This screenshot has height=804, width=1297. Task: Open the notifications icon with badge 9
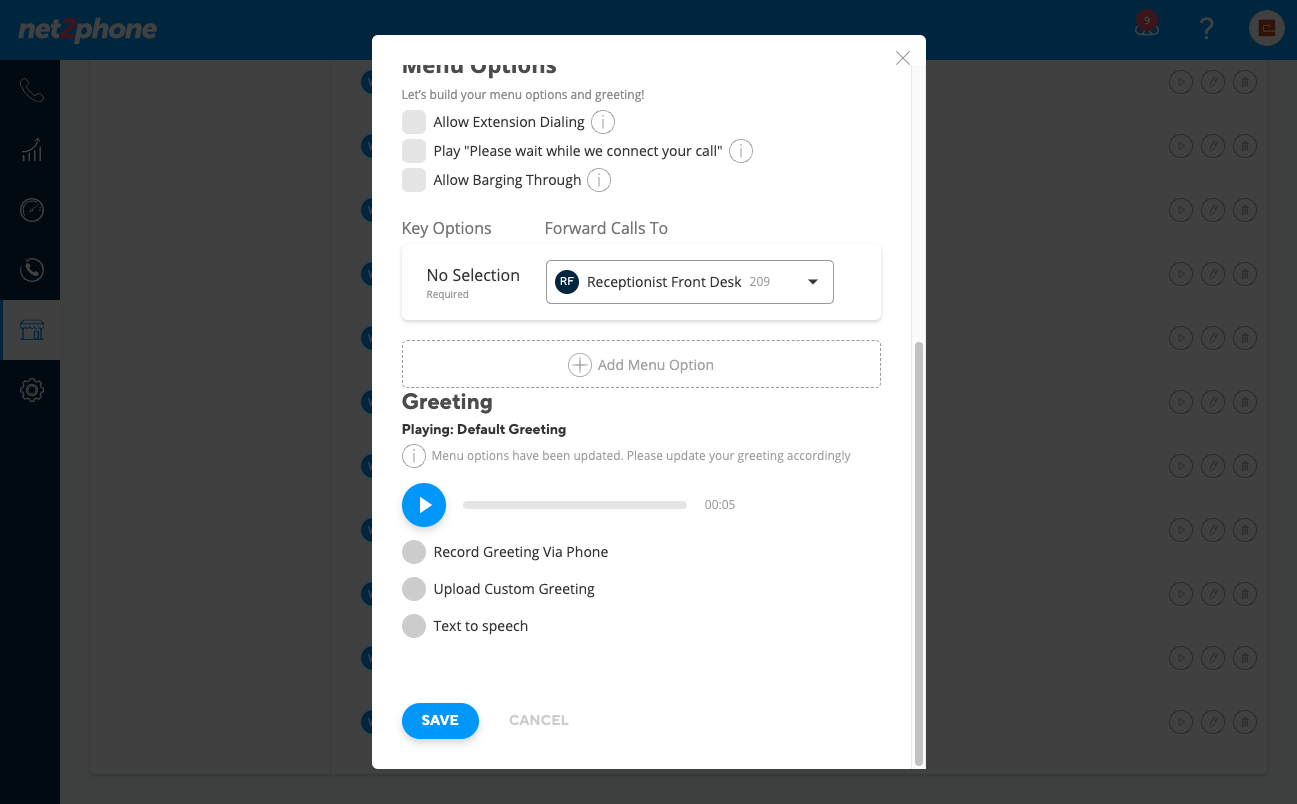(x=1147, y=25)
